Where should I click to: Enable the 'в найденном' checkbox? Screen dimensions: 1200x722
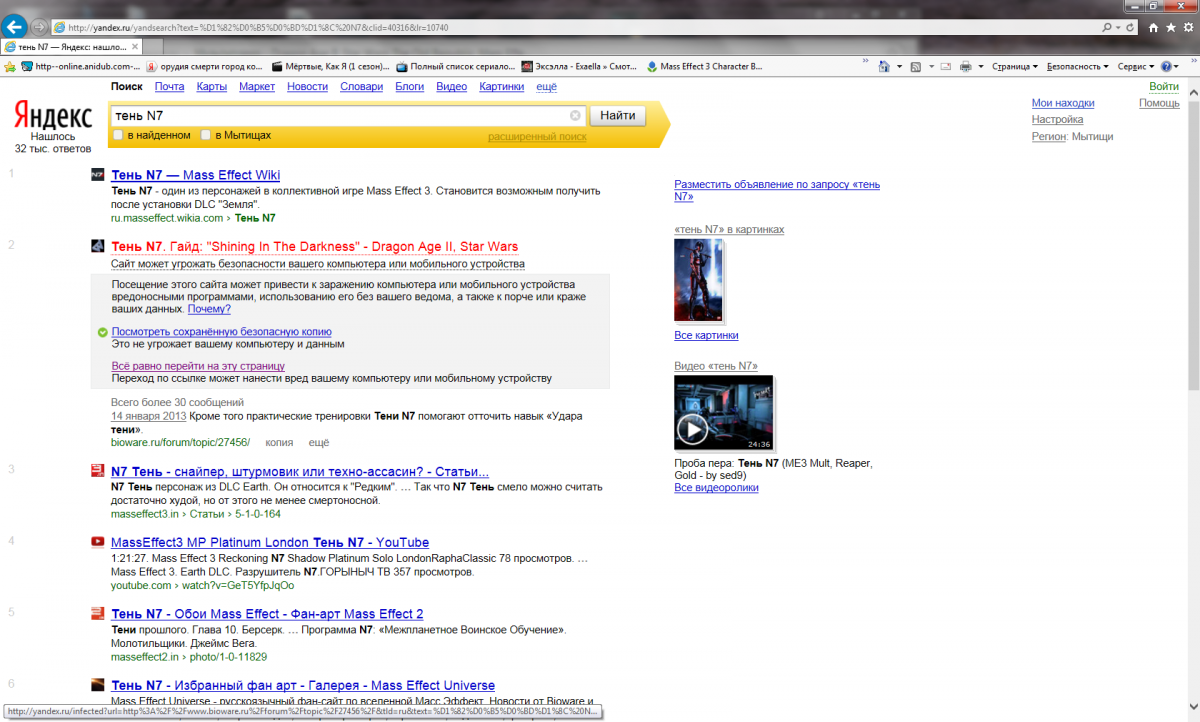[118, 135]
